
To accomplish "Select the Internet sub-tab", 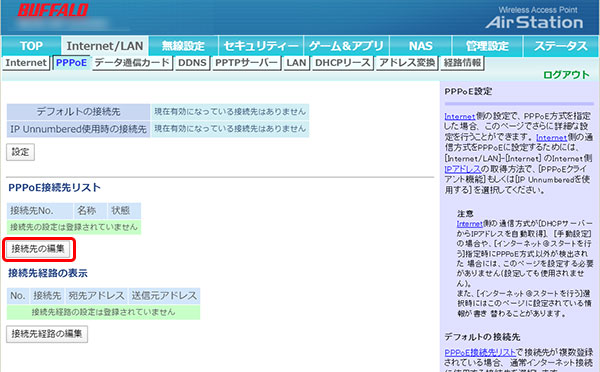I will pyautogui.click(x=26, y=63).
